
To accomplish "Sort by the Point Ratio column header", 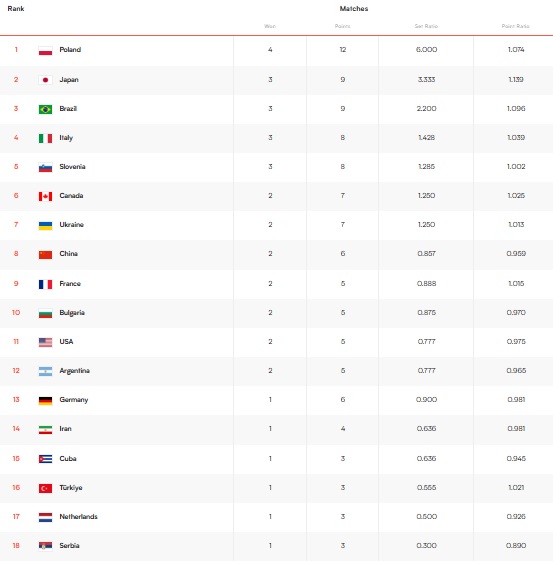I will tap(516, 26).
